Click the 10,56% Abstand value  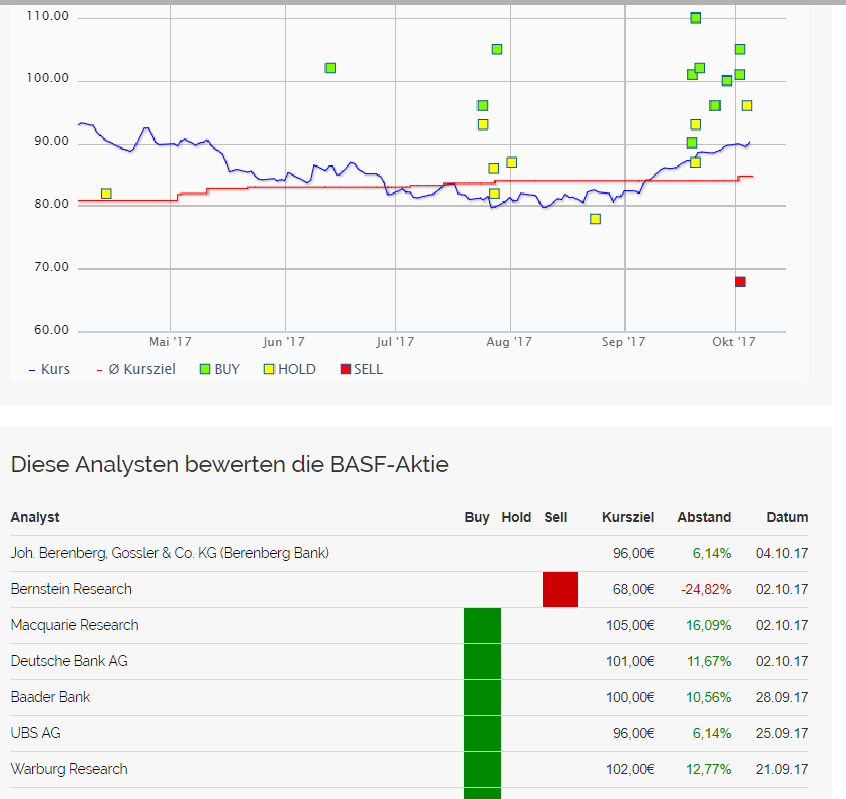708,697
